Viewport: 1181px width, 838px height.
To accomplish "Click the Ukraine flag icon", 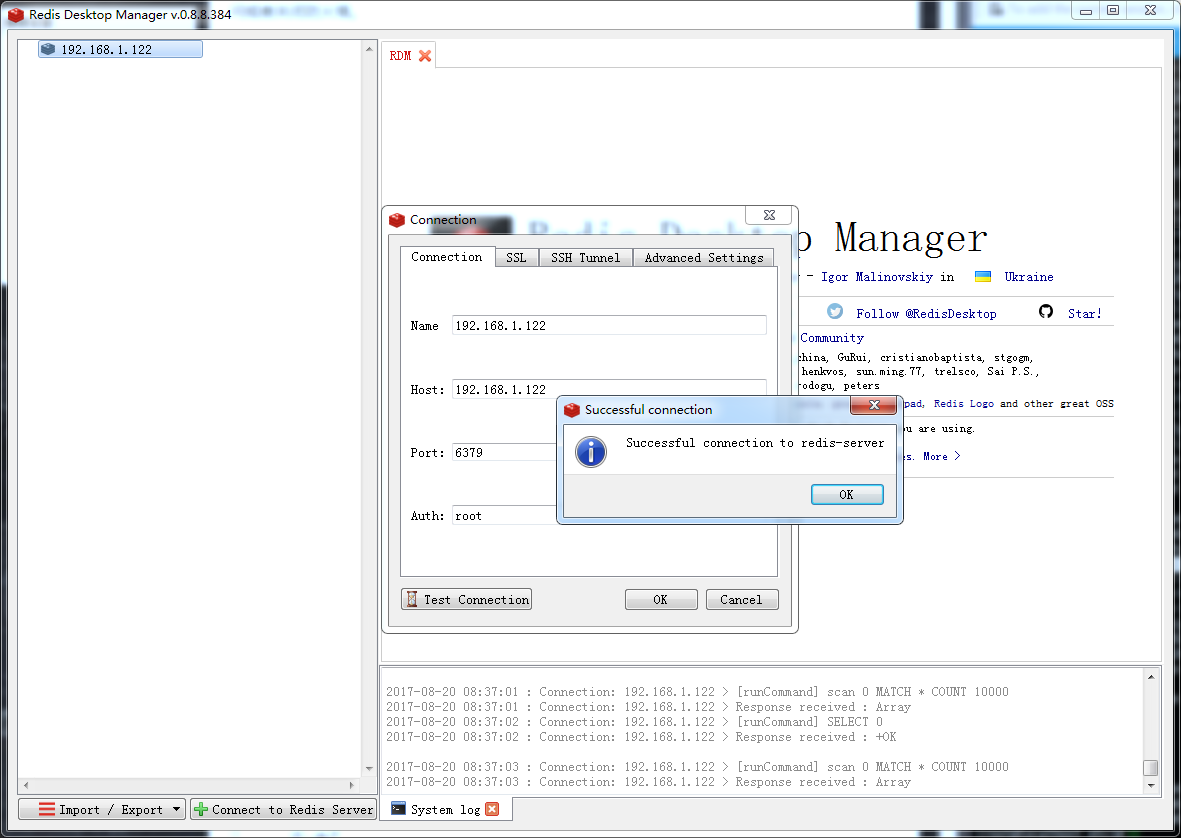I will (983, 276).
